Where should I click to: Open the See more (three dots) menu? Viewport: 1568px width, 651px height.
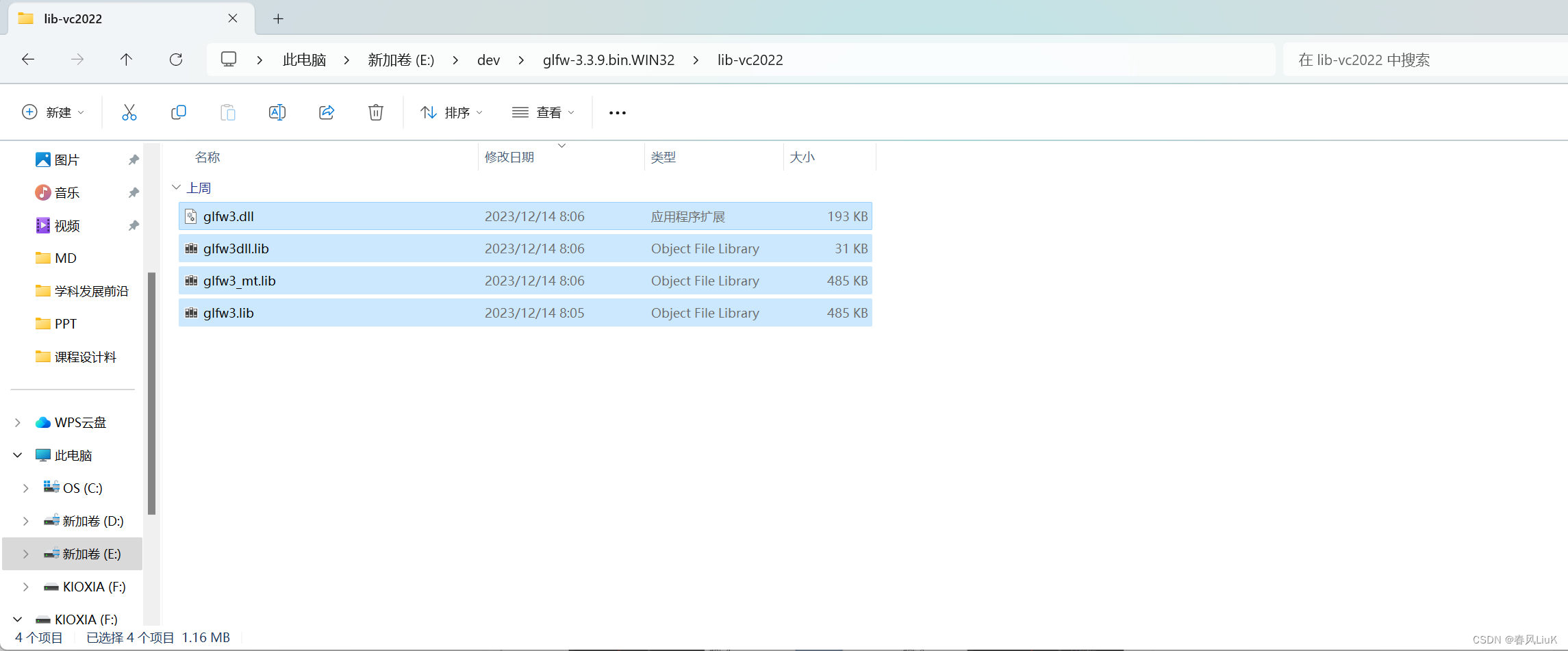618,113
